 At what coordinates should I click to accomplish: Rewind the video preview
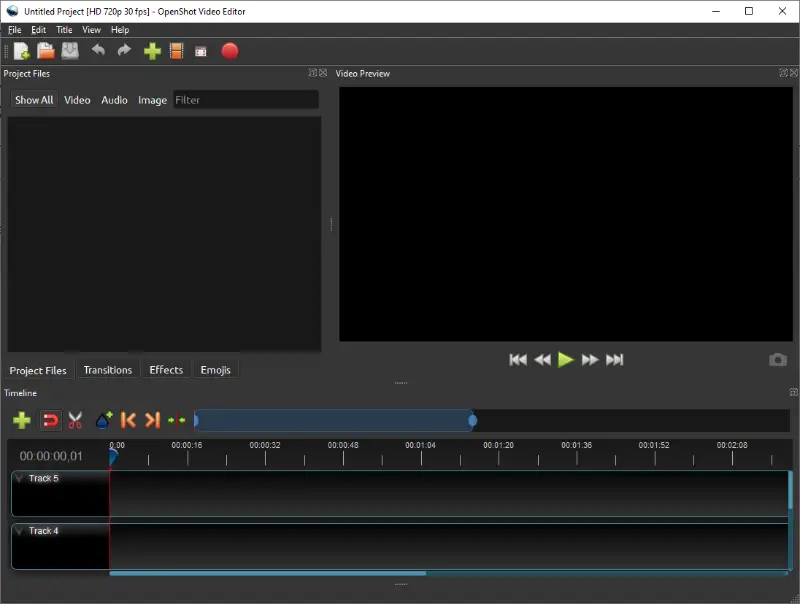point(542,360)
